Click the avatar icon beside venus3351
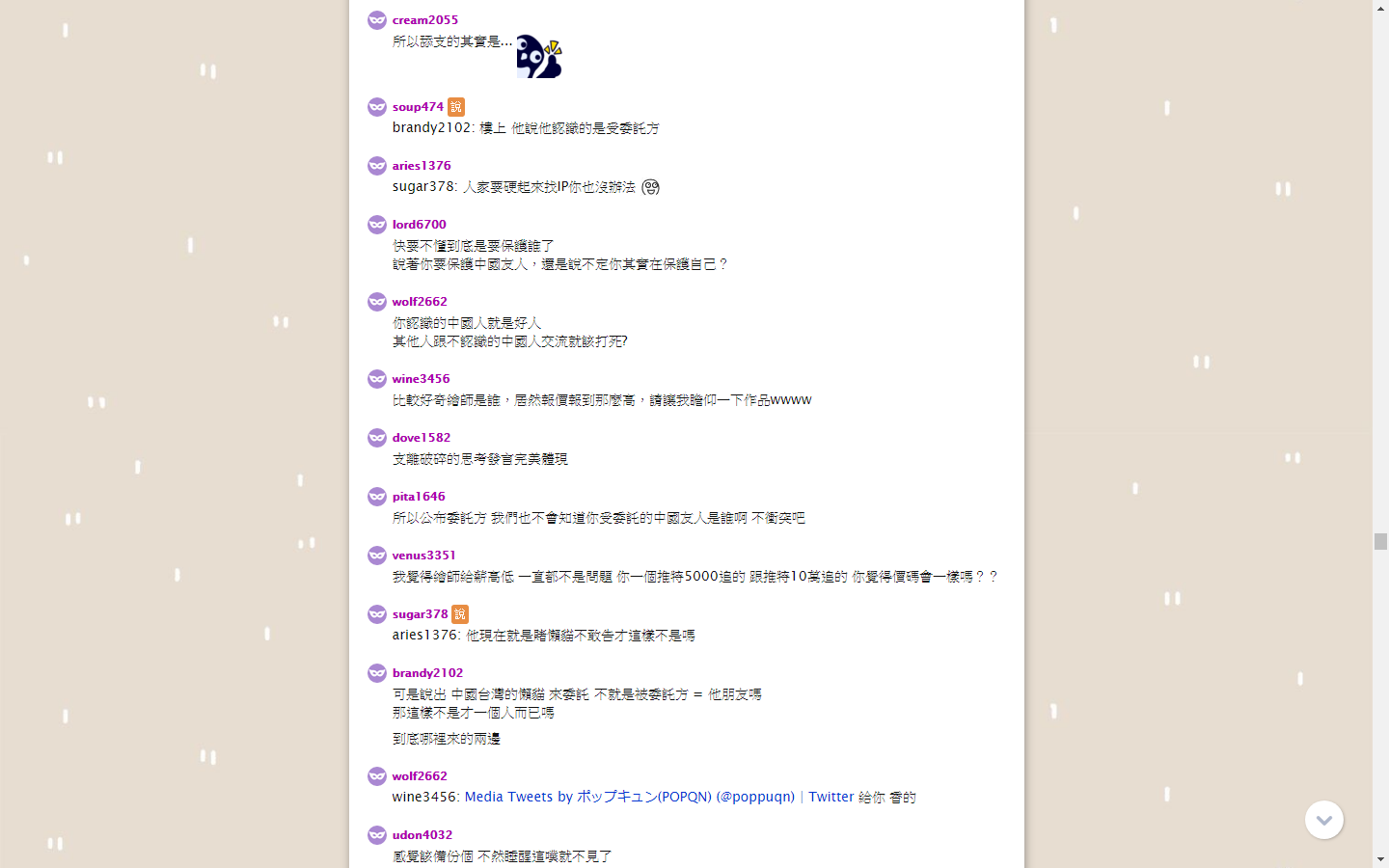1389x868 pixels. pos(377,556)
